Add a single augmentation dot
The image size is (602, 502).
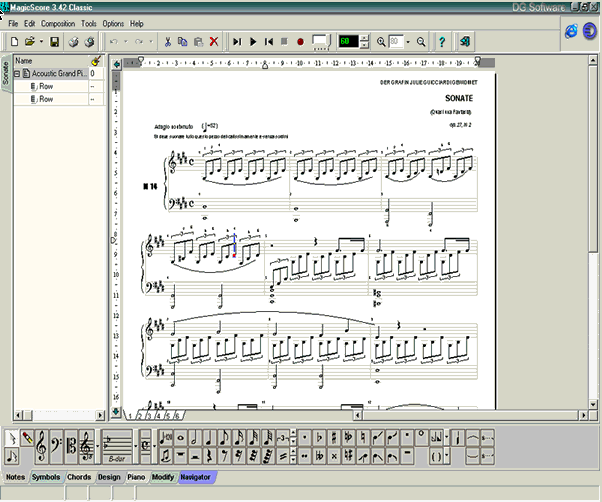pos(305,438)
